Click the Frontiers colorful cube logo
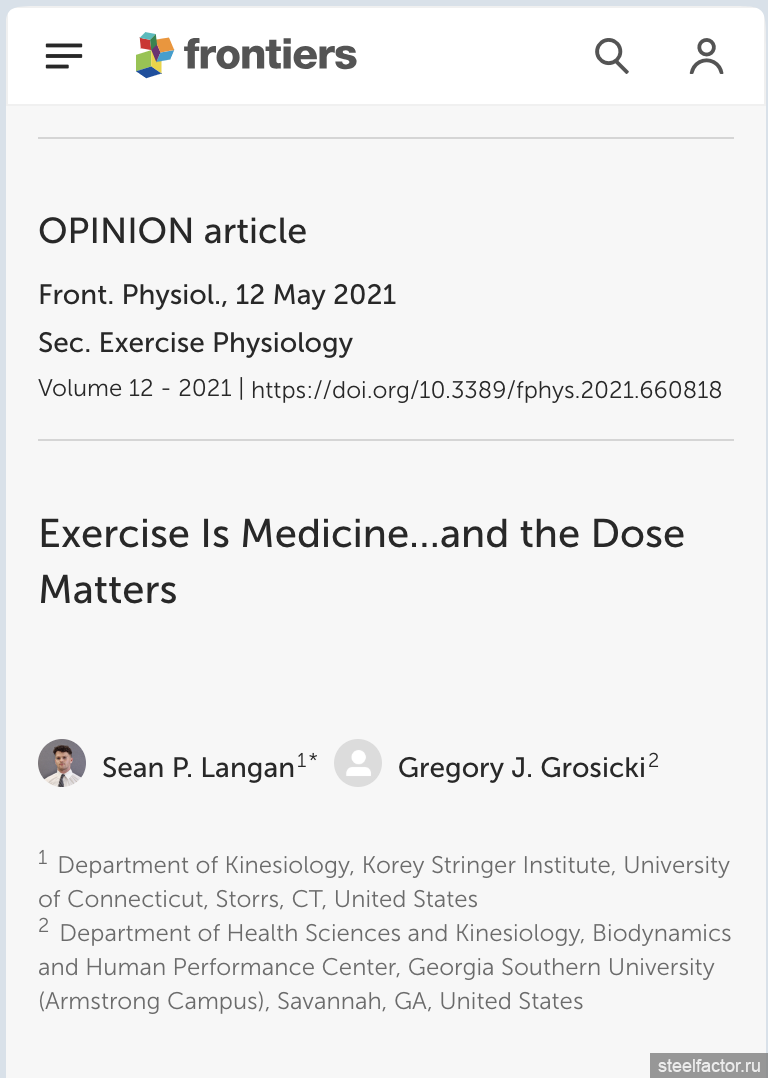Screen dimensions: 768x1078 point(155,55)
